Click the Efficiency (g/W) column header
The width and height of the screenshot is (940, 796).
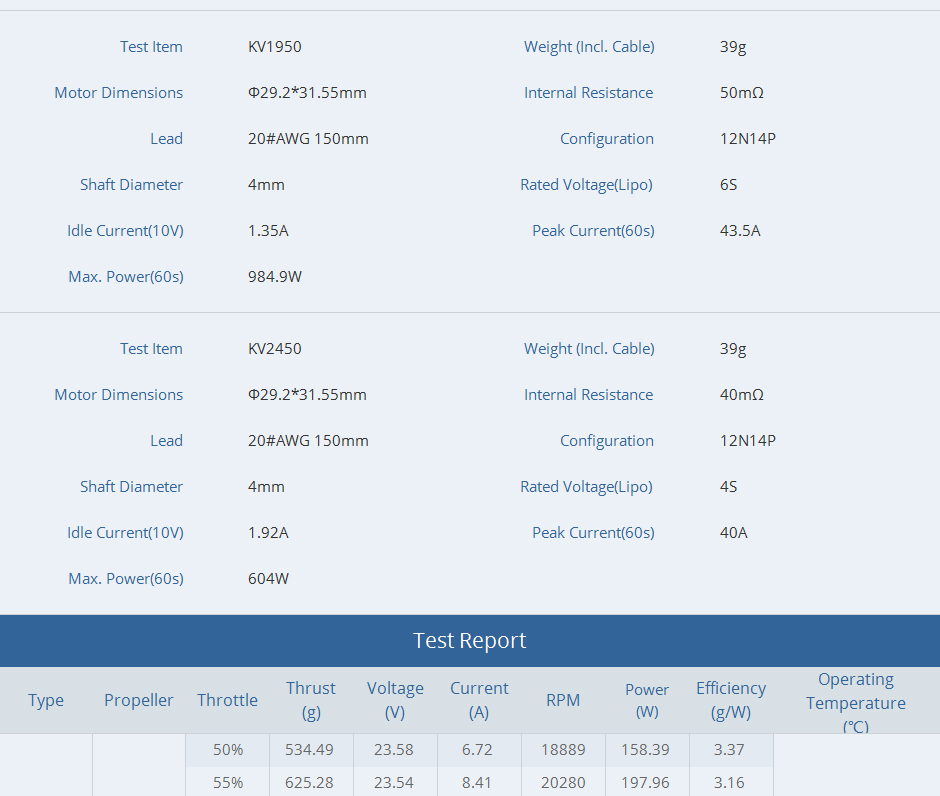pyautogui.click(x=731, y=700)
